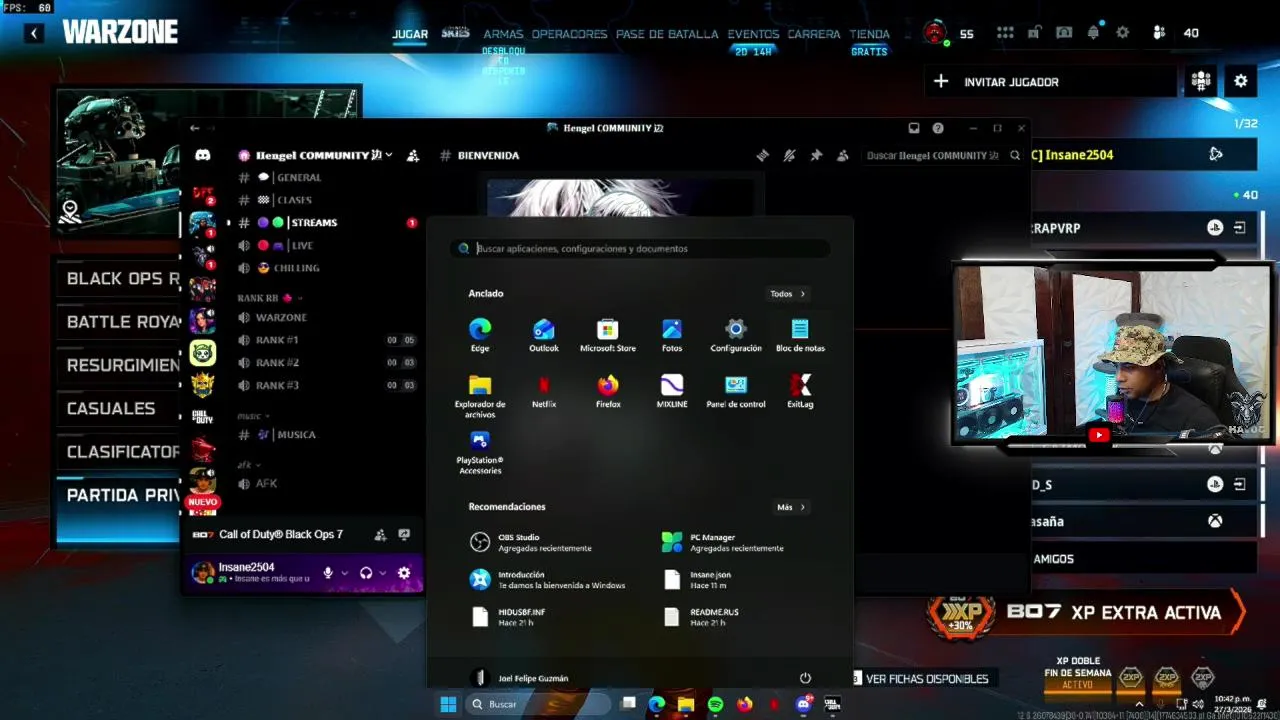Open Discord threads icon in channel header
This screenshot has width=1280, height=720.
pyautogui.click(x=762, y=155)
